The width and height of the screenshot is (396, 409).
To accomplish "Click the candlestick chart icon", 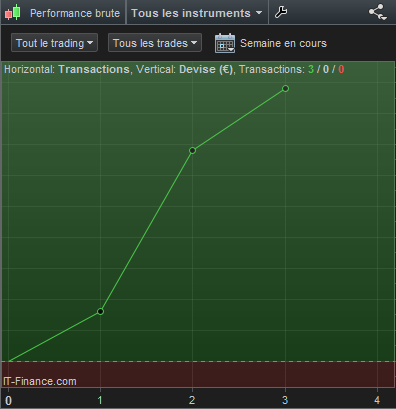I will pos(13,13).
